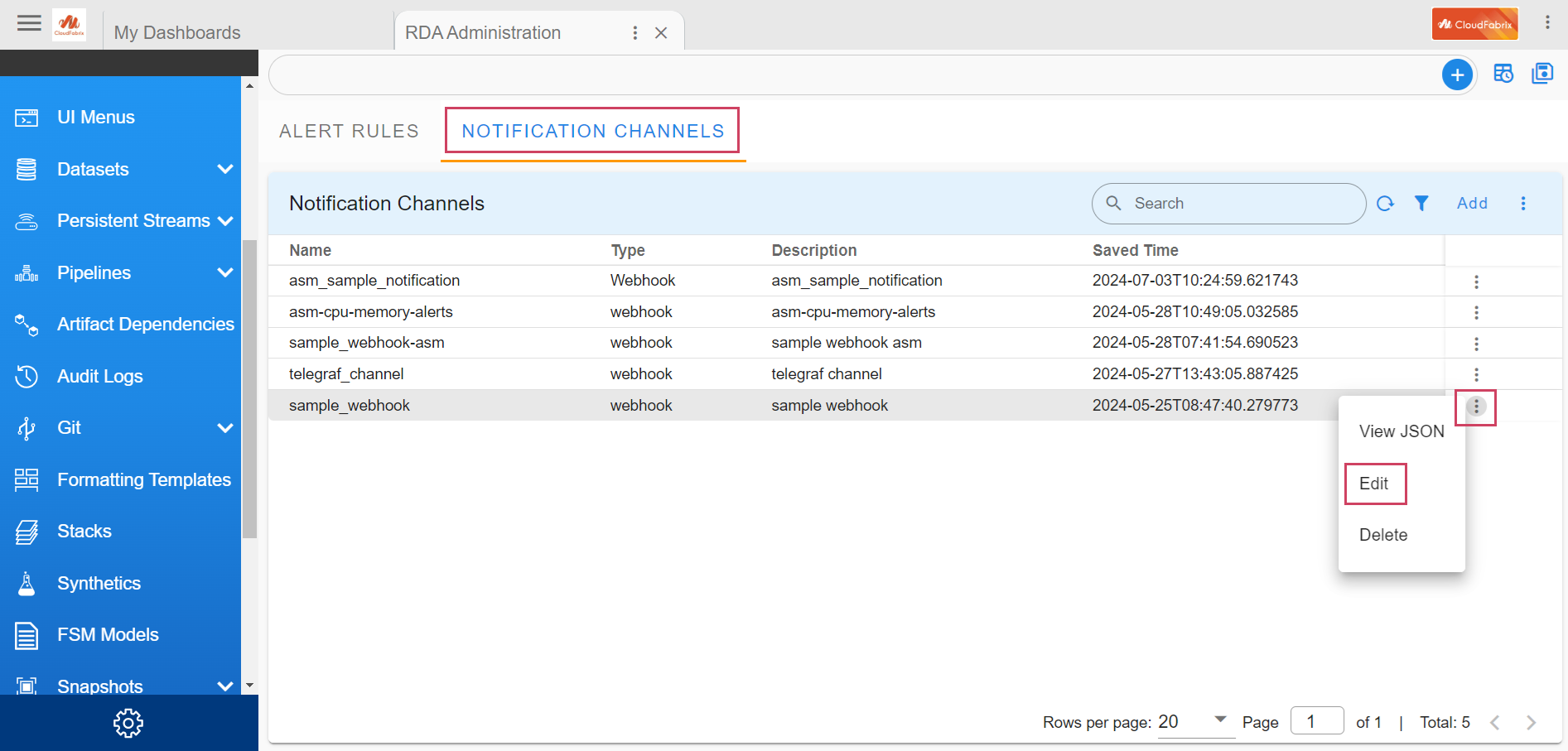
Task: Choose Delete in the row context menu
Action: (x=1383, y=535)
